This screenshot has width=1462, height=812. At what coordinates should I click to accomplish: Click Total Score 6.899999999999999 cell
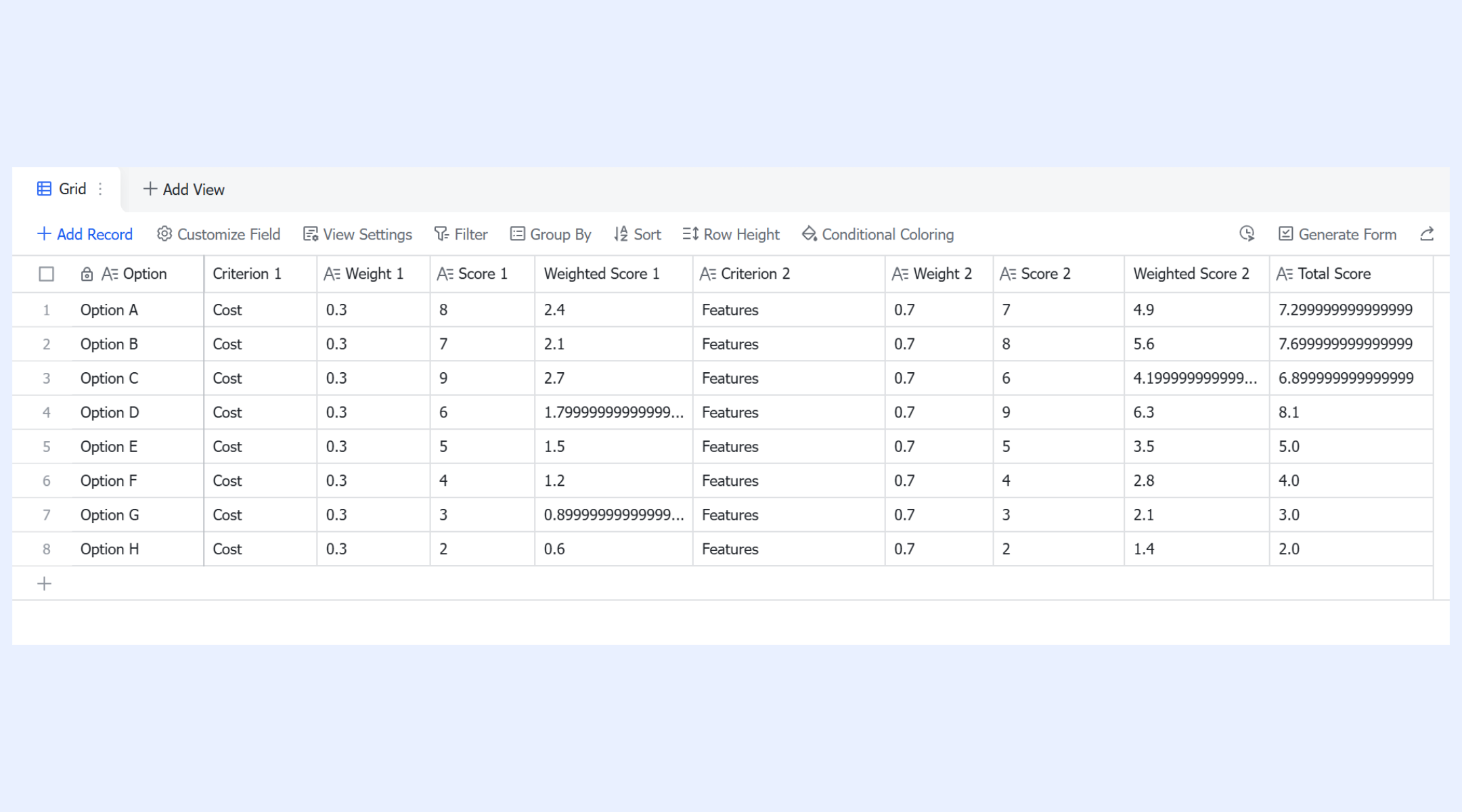(x=1351, y=378)
